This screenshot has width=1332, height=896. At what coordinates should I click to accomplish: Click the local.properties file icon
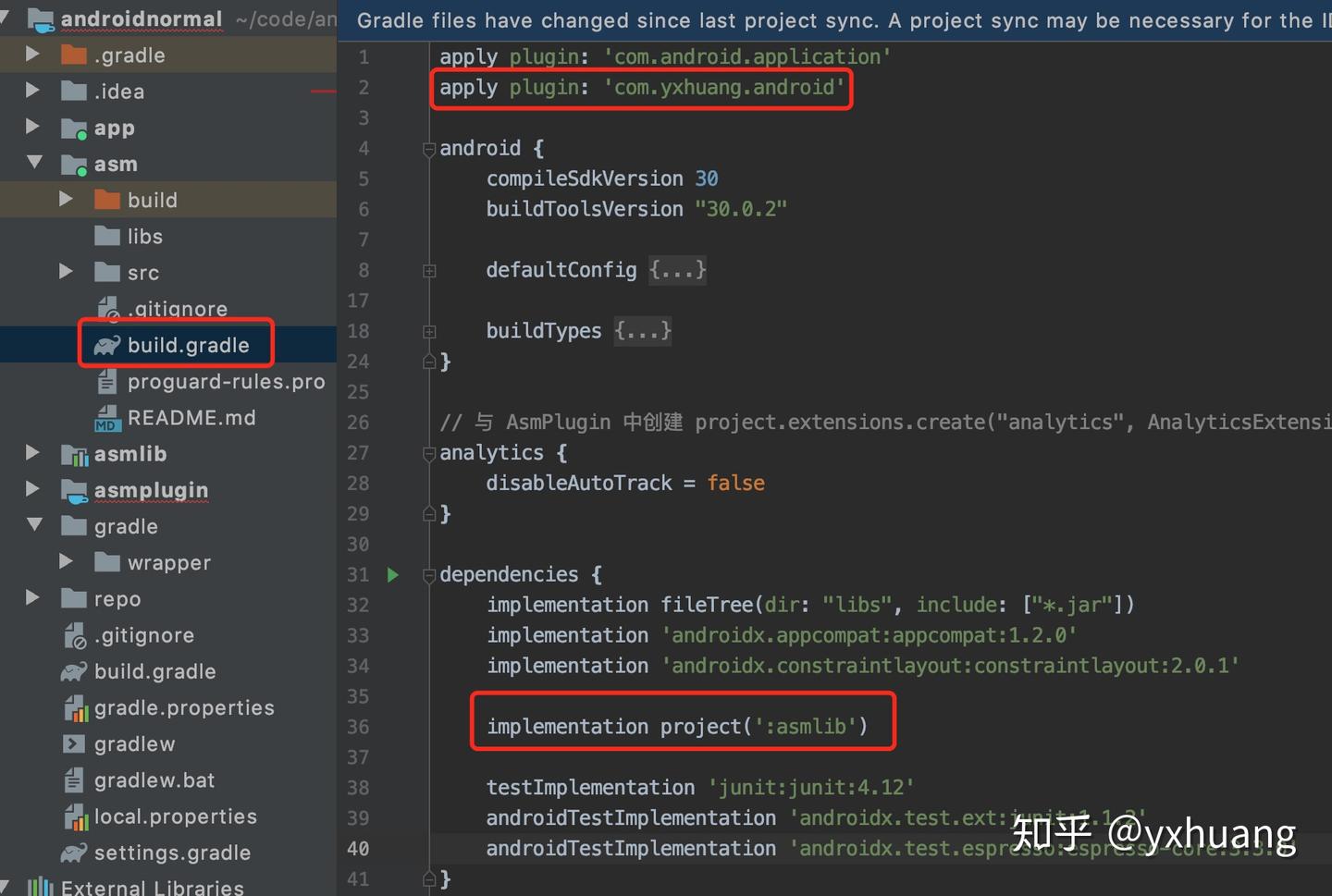coord(76,817)
